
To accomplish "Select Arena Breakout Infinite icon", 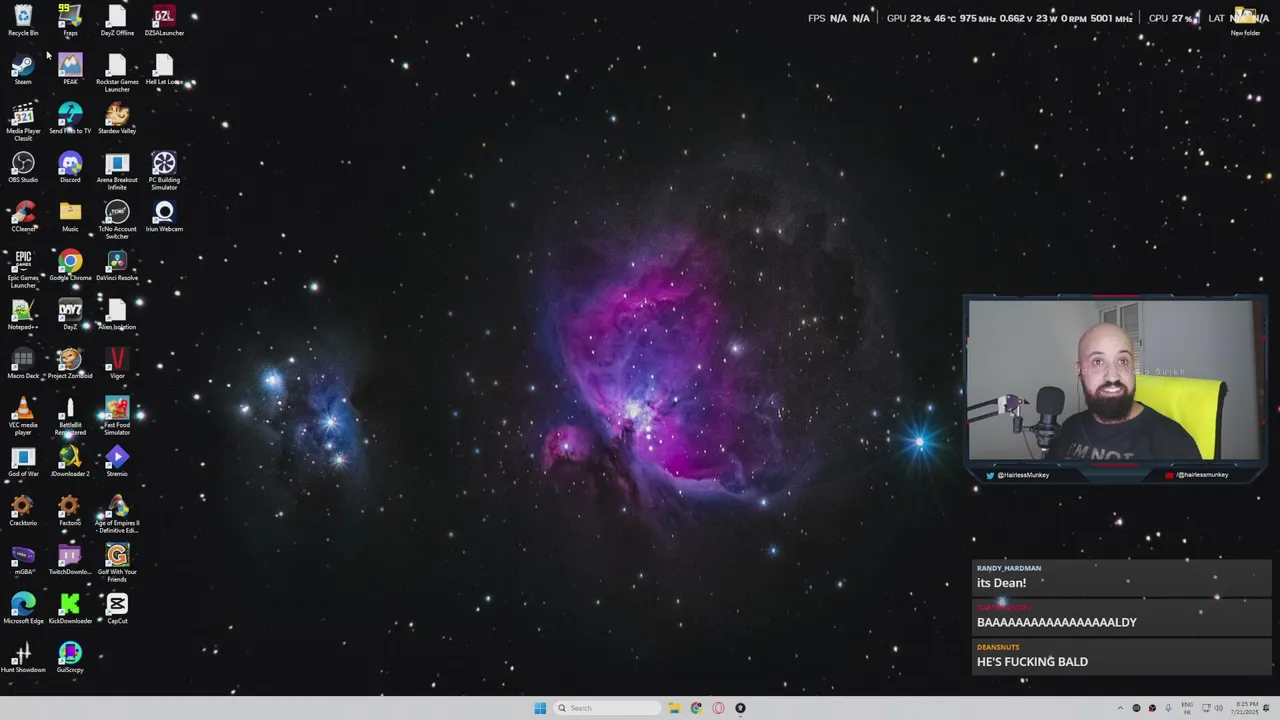I will pyautogui.click(x=117, y=171).
